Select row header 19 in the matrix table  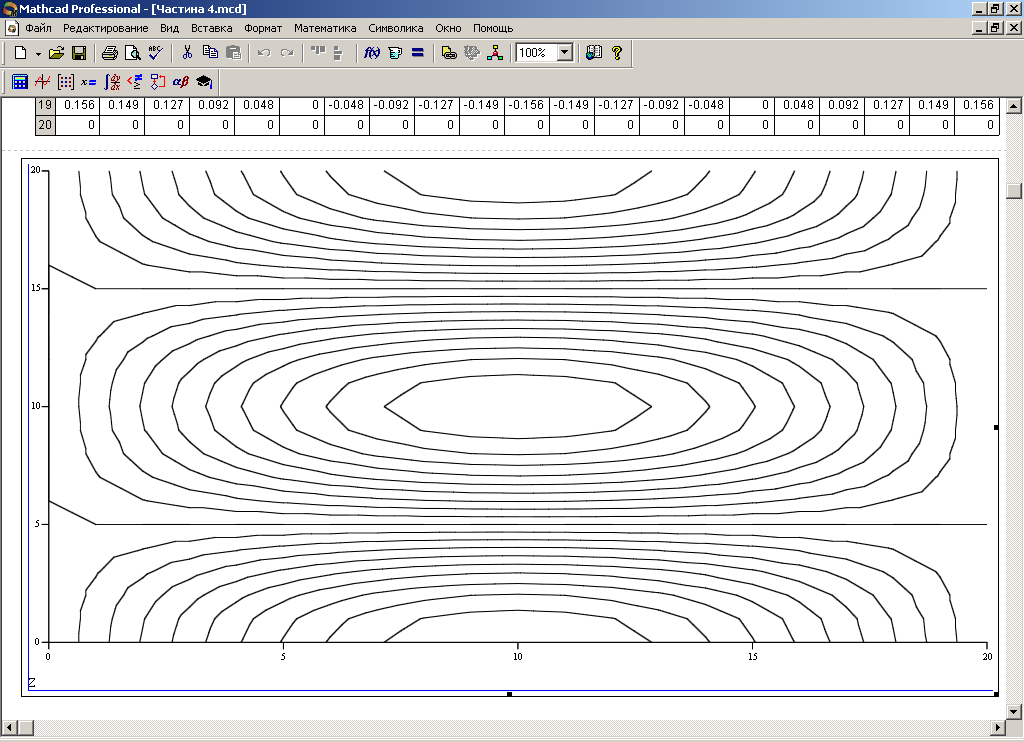click(x=45, y=105)
